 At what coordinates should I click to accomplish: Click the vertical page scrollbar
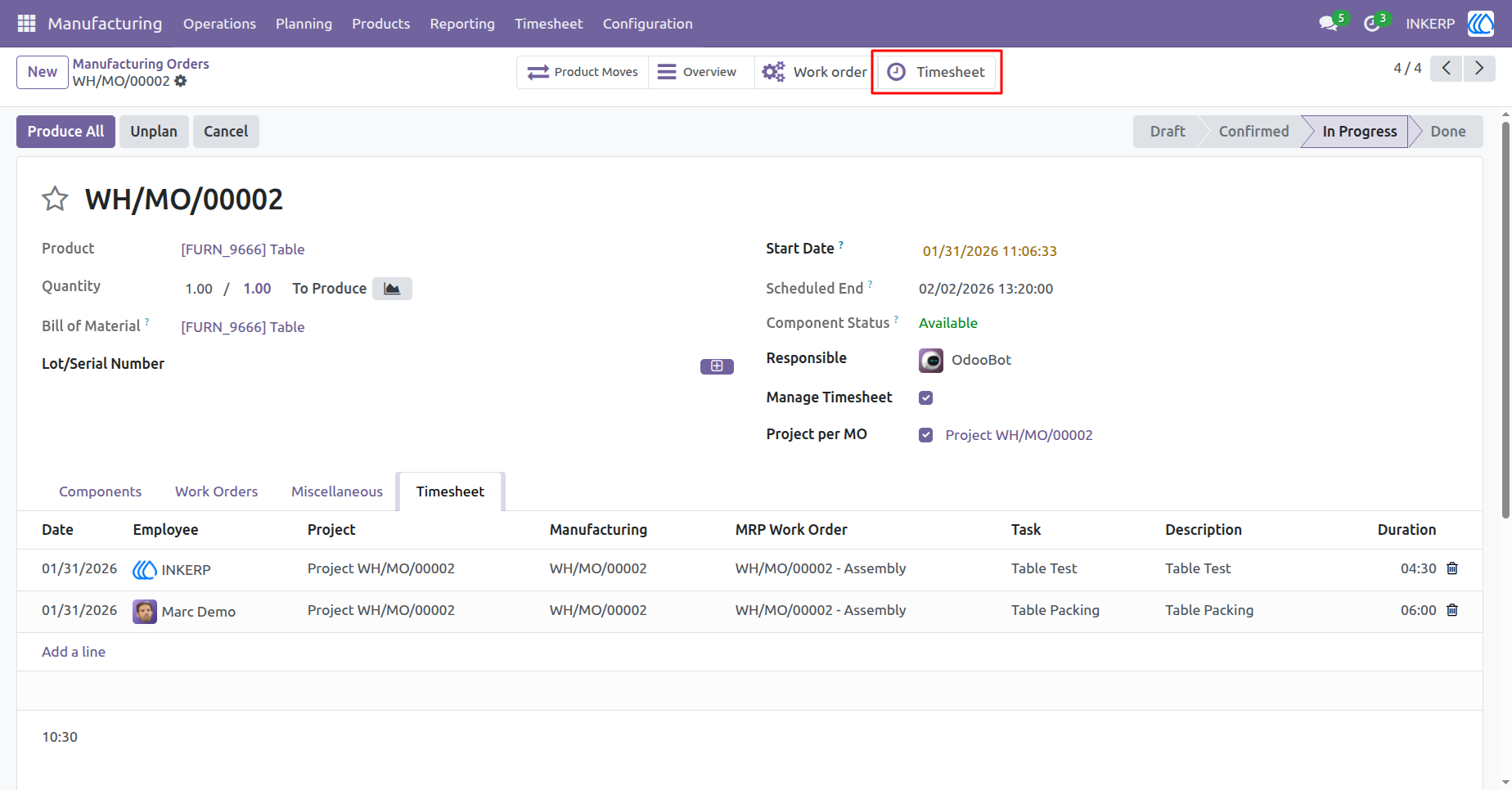1505,319
